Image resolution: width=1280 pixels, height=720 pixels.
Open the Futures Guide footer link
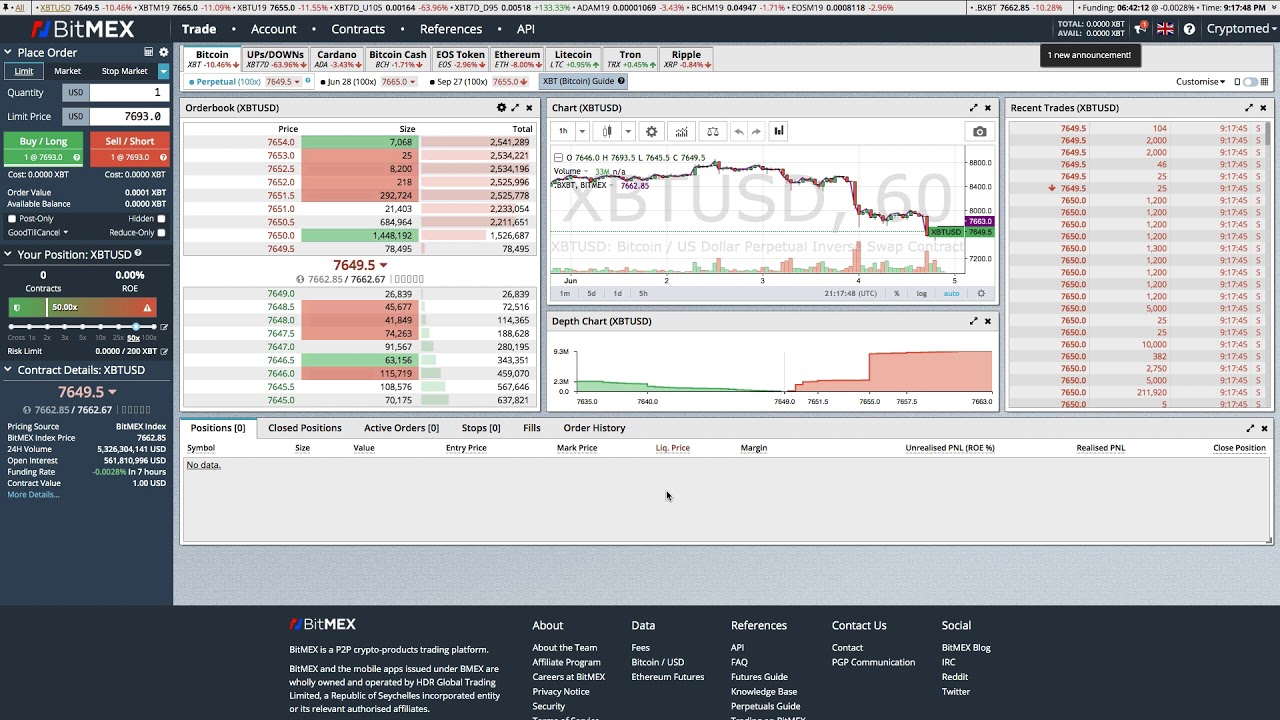(x=759, y=677)
